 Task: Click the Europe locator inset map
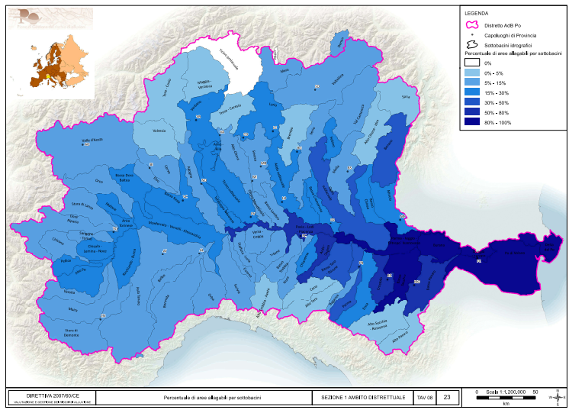pyautogui.click(x=58, y=61)
